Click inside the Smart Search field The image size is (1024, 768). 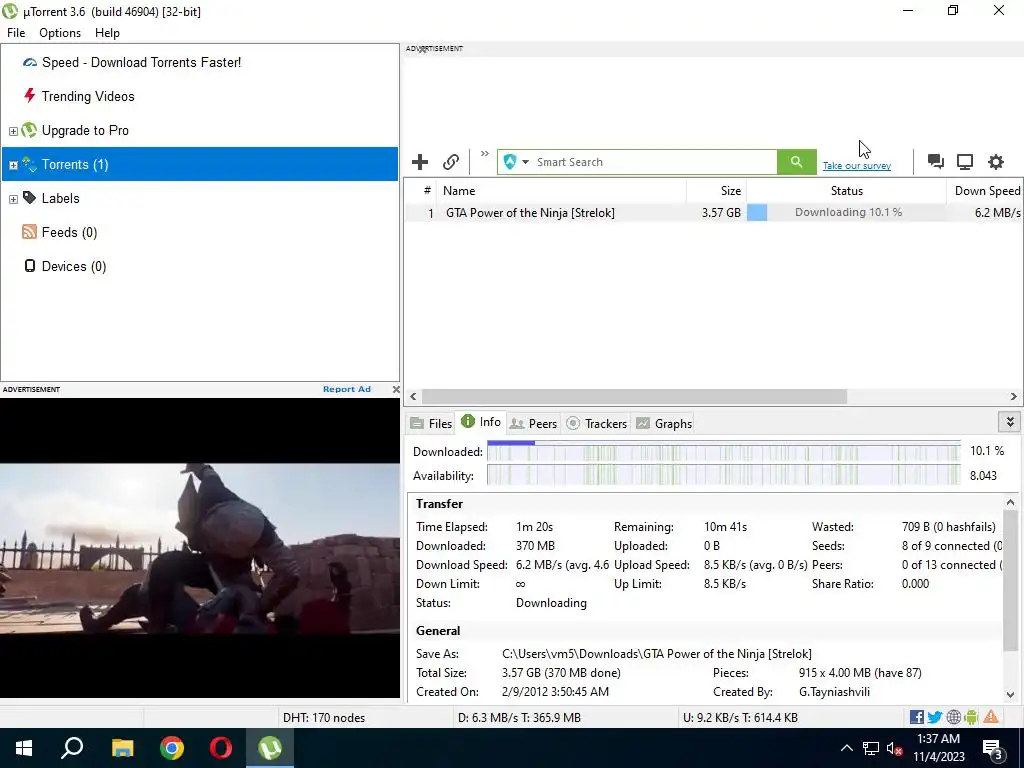(654, 162)
